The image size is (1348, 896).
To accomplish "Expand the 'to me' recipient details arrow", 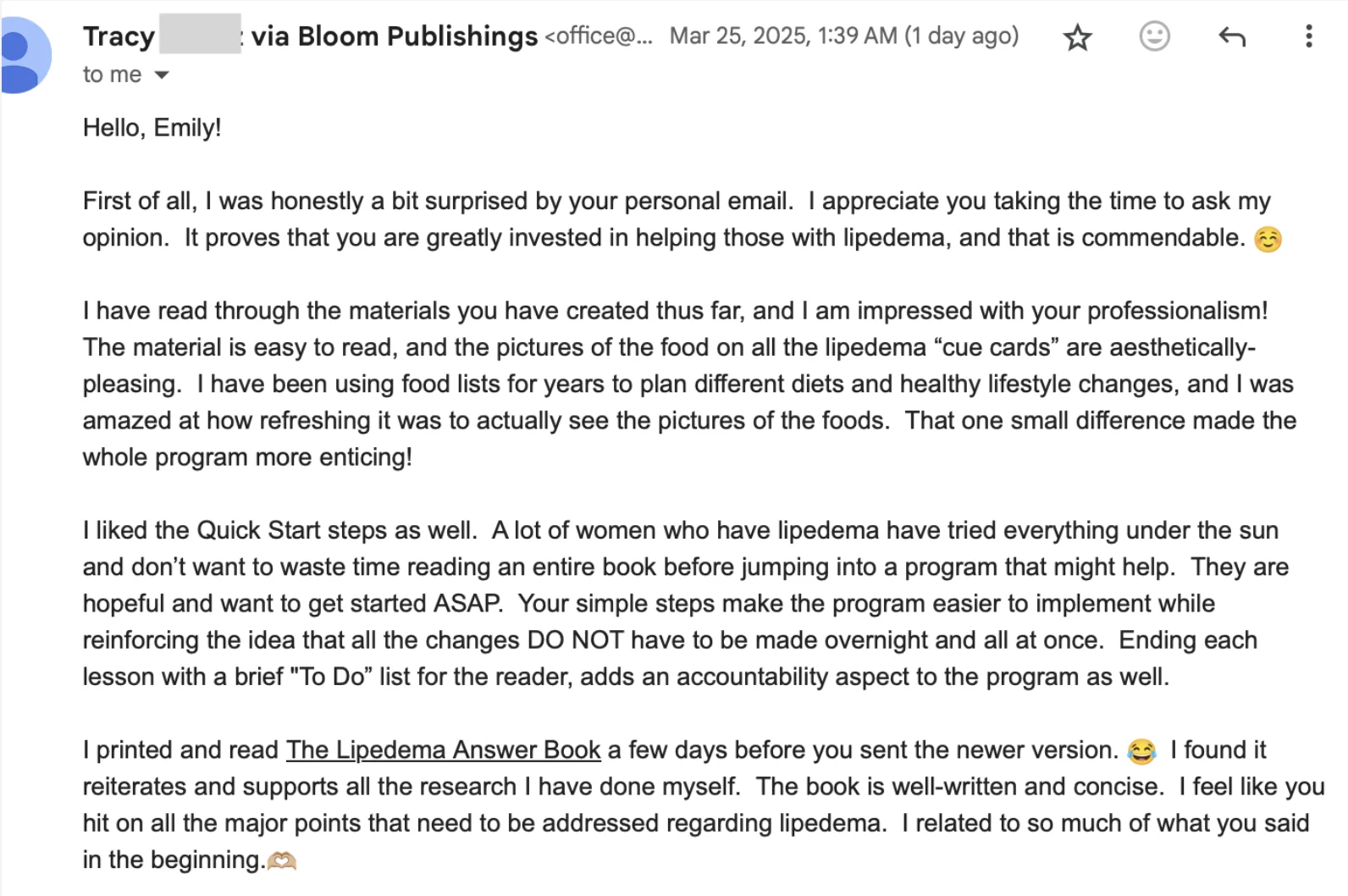I will click(161, 75).
